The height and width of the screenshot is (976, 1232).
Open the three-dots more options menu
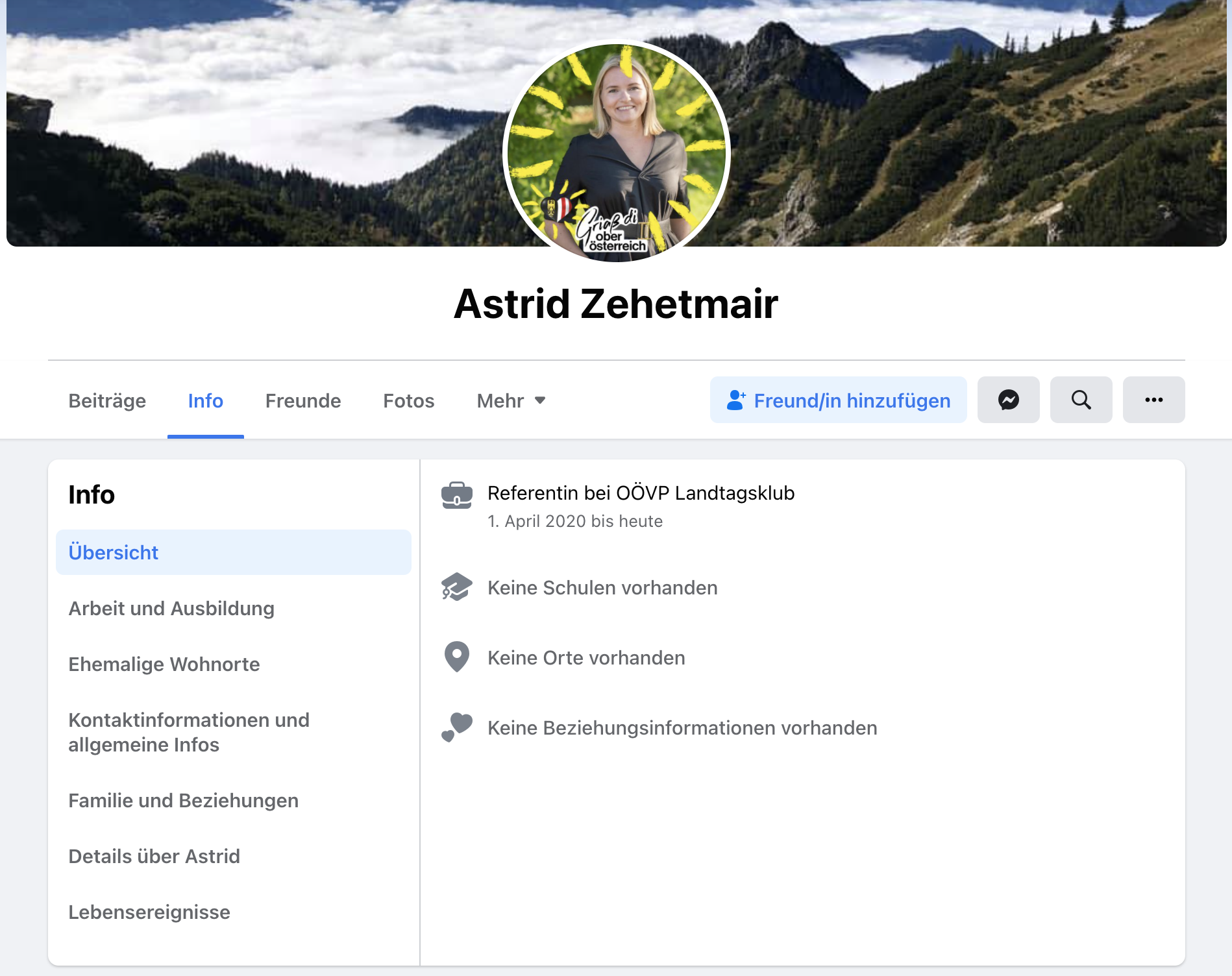1153,400
